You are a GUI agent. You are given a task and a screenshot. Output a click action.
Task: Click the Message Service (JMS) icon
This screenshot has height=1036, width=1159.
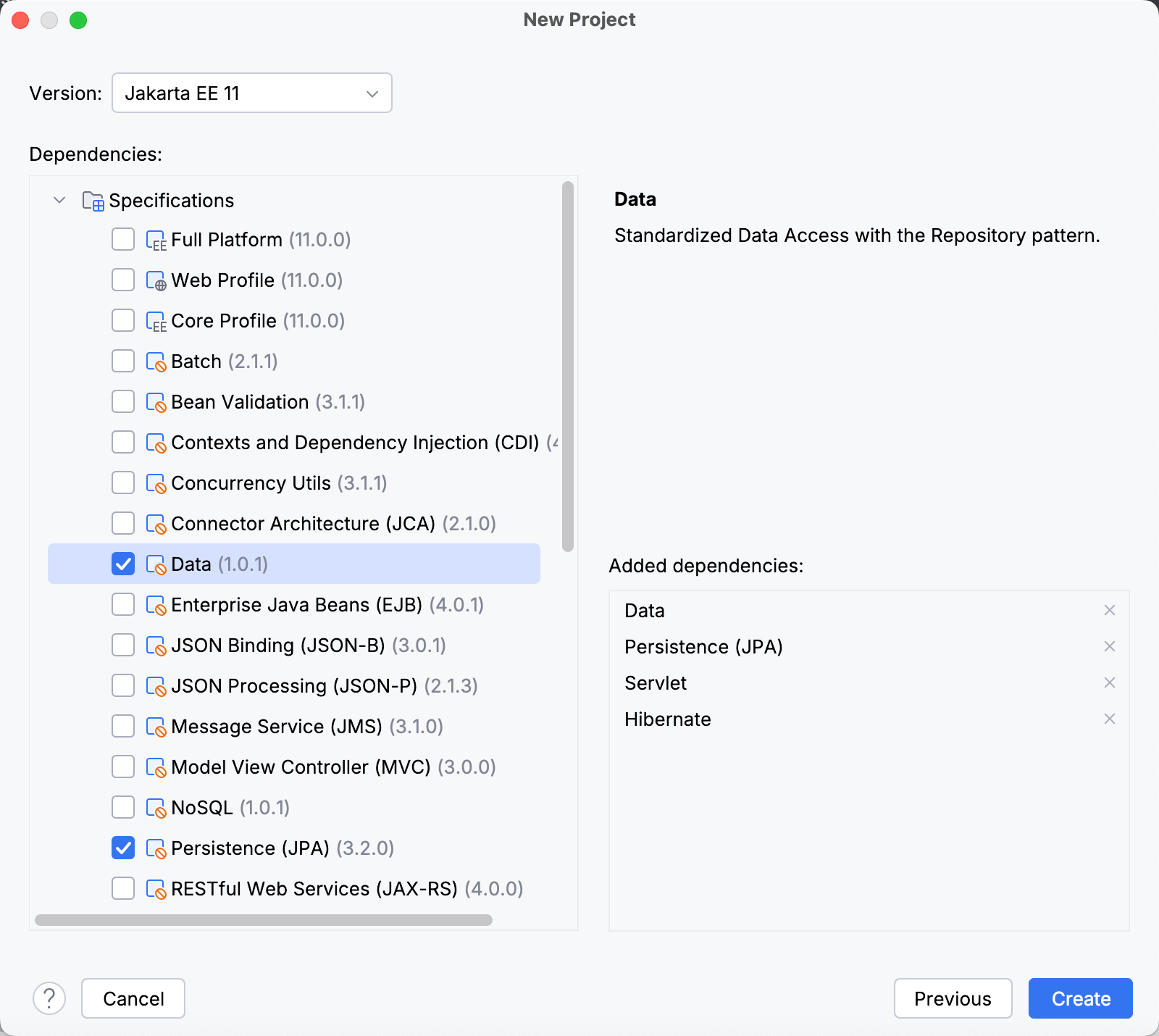tap(157, 726)
